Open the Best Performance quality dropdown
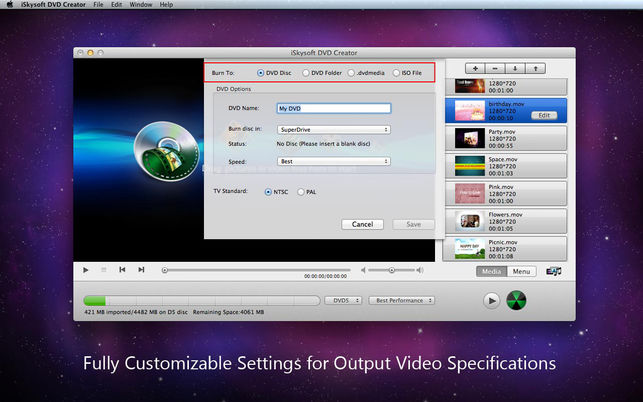This screenshot has height=402, width=643. (401, 301)
